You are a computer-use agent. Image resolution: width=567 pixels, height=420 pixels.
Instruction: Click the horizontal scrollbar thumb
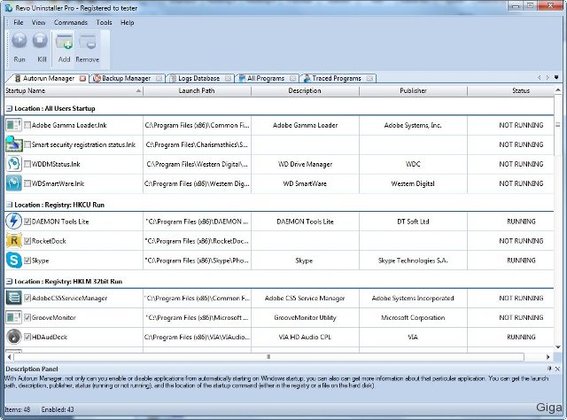pos(269,357)
